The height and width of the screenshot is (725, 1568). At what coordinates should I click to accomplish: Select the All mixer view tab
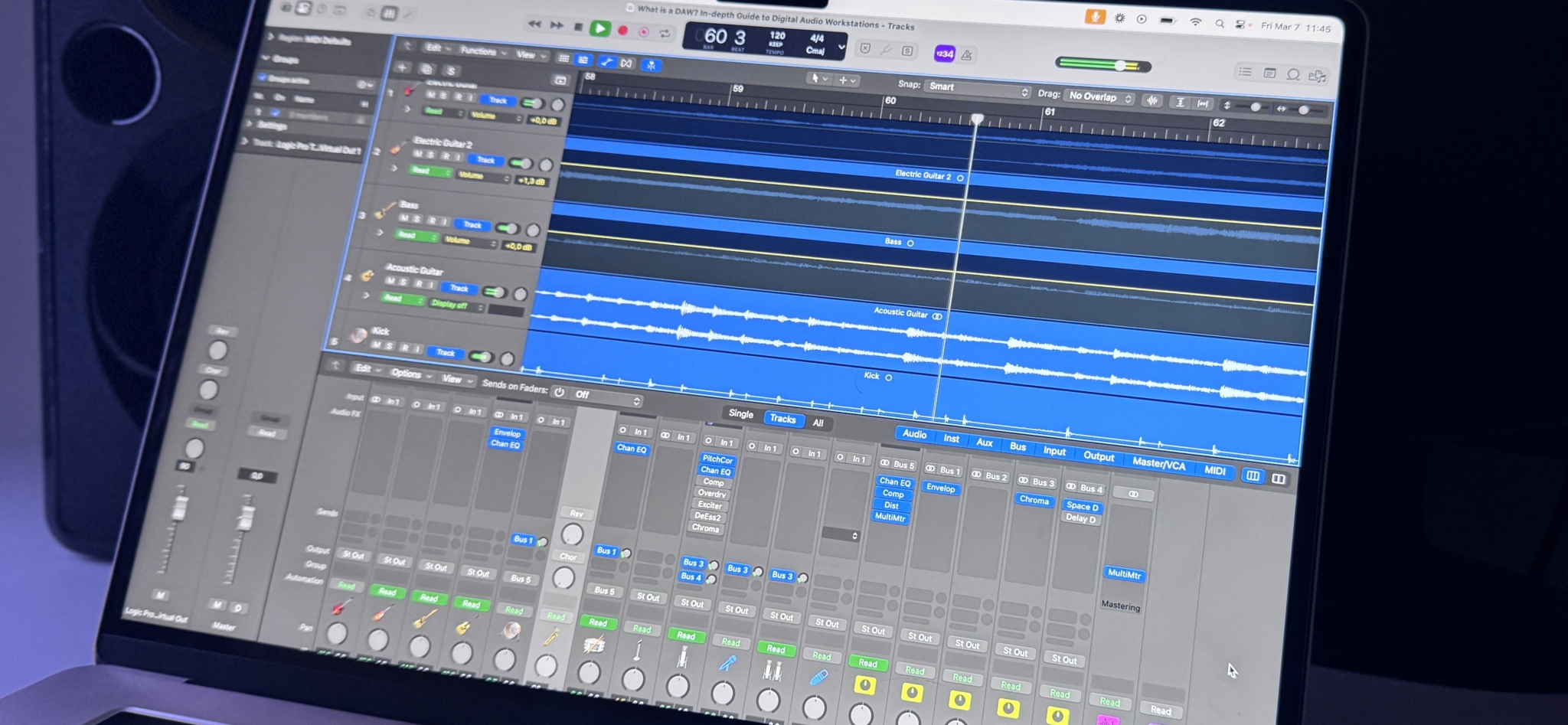click(x=818, y=423)
